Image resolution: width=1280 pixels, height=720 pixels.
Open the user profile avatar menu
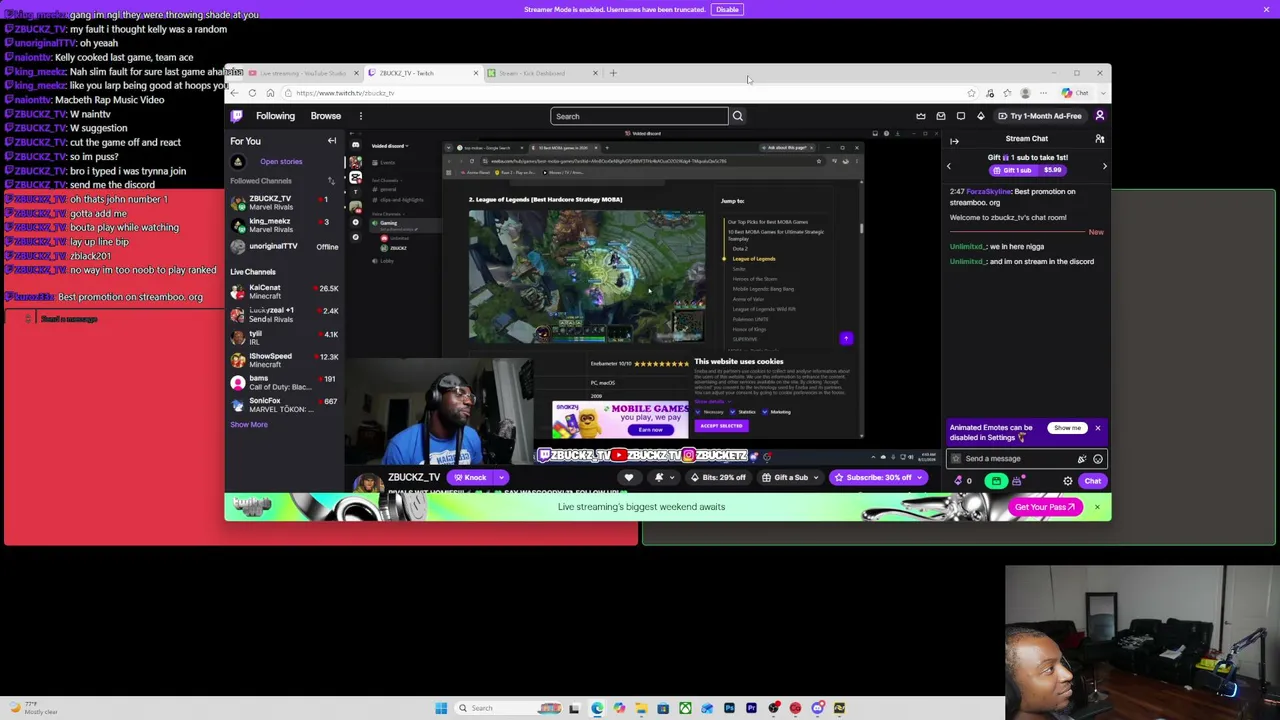1100,116
